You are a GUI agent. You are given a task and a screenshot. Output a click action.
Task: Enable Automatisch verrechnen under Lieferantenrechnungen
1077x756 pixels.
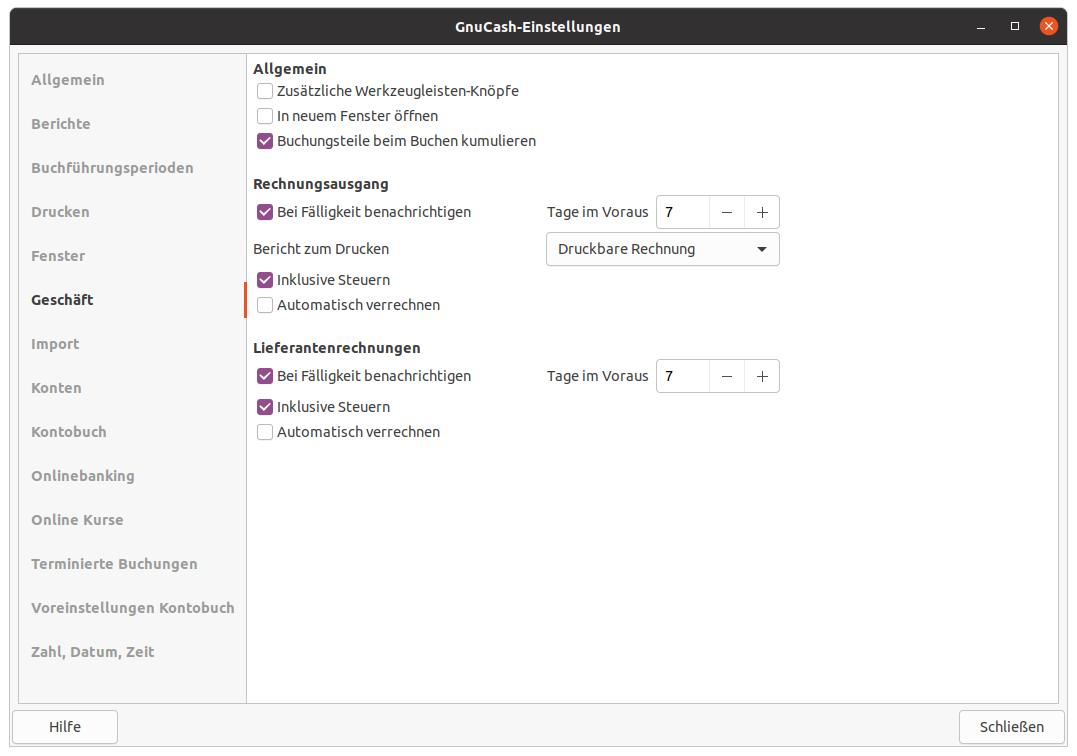pos(265,432)
